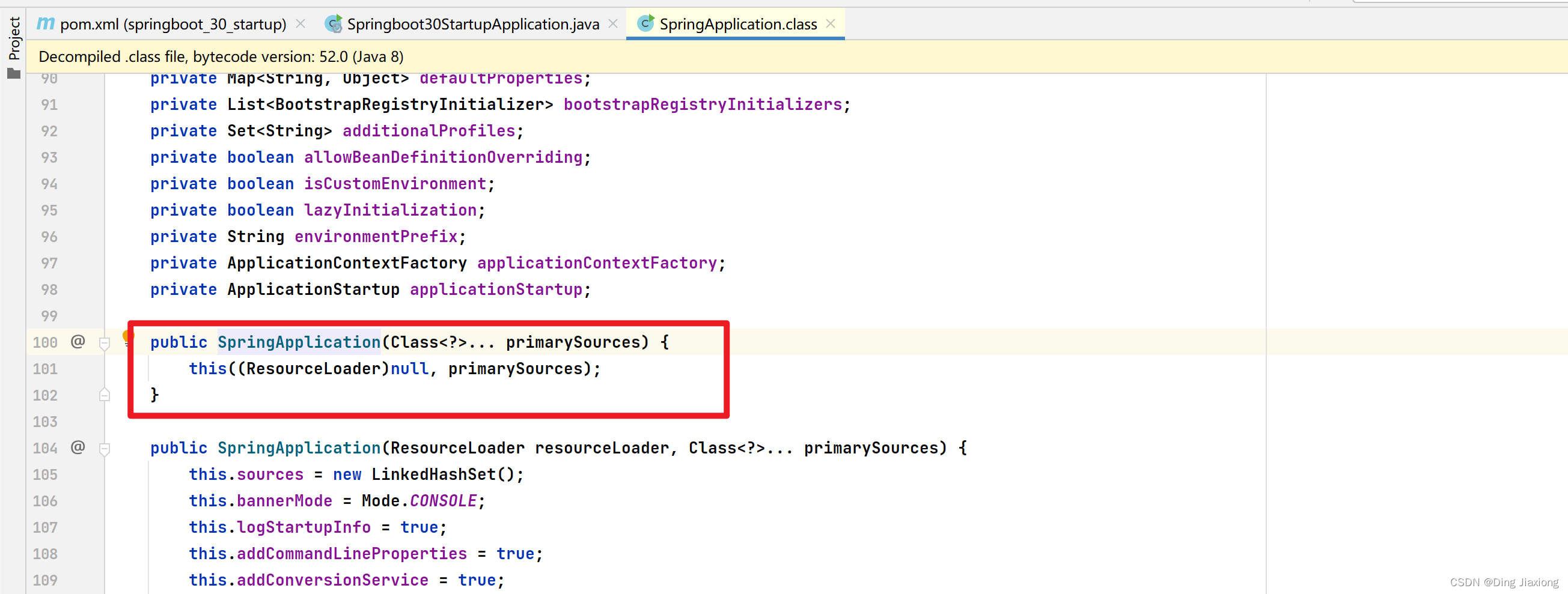Click the Java class icon on Springboot30StartupApplication tab
This screenshot has width=1568, height=594.
pos(333,24)
